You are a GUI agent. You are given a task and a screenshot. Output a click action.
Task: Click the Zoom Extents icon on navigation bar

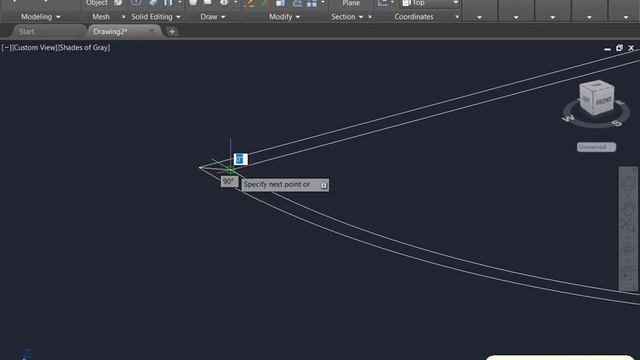pyautogui.click(x=628, y=224)
